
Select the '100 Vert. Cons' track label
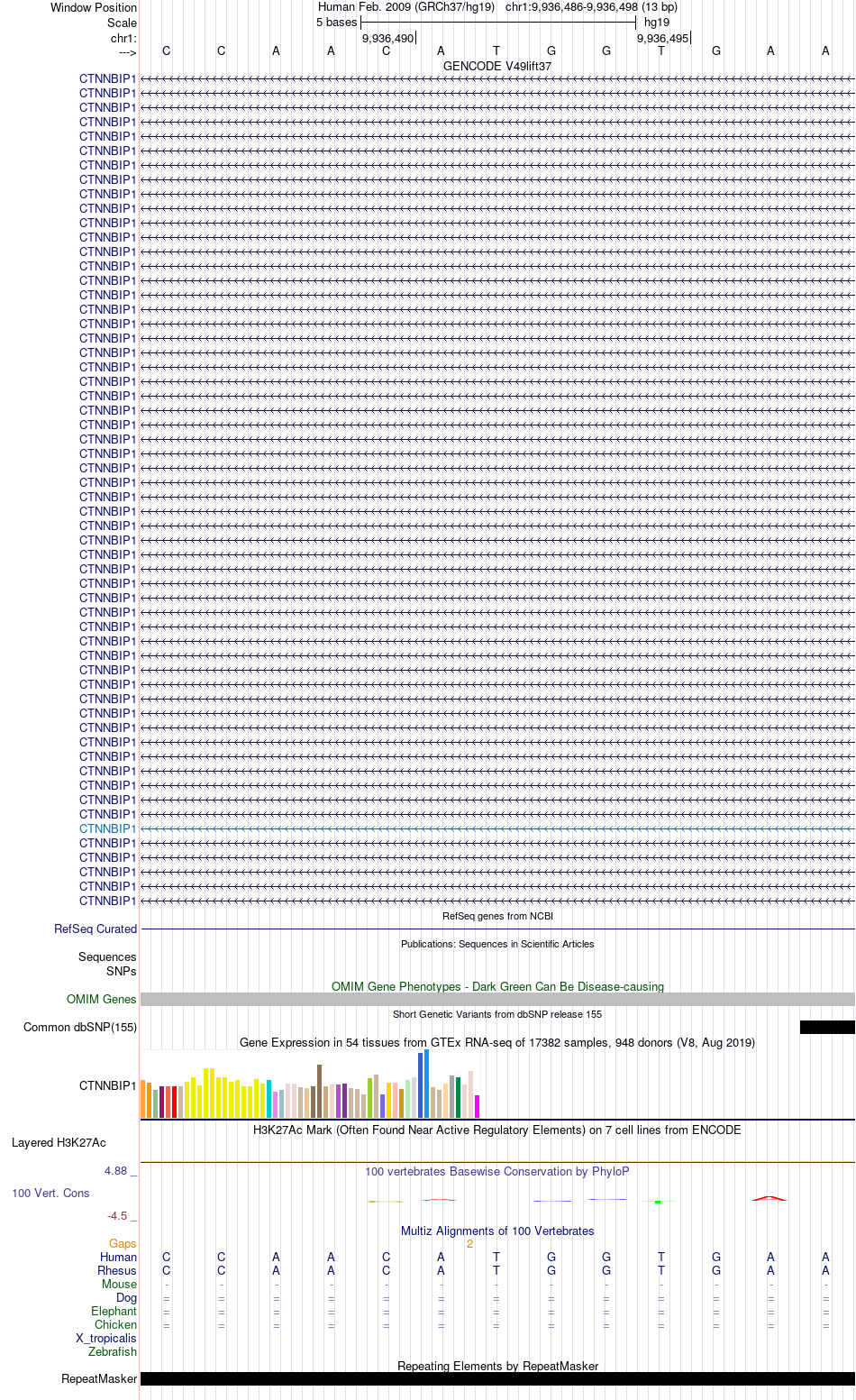[x=50, y=1193]
